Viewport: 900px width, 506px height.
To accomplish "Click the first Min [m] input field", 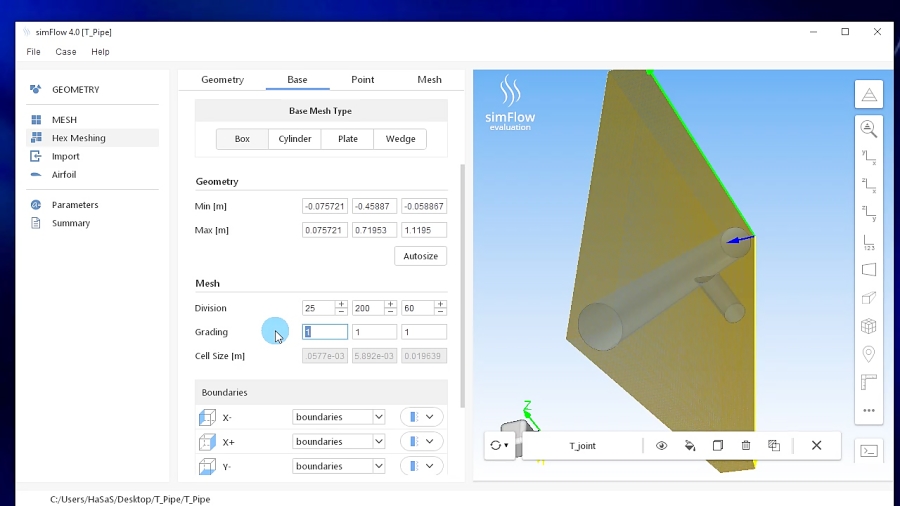I will pyautogui.click(x=325, y=206).
